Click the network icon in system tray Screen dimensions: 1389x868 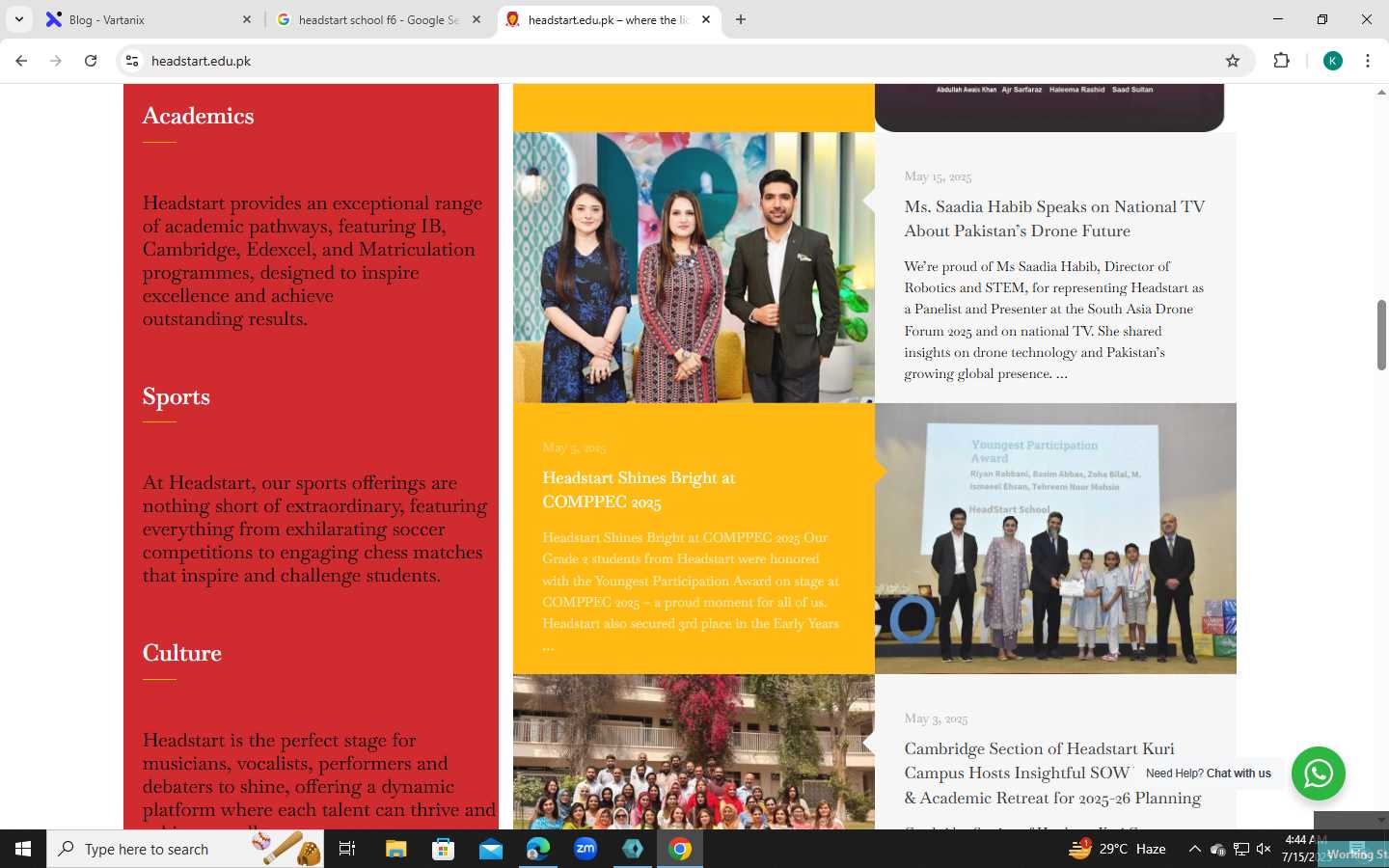click(x=1241, y=849)
